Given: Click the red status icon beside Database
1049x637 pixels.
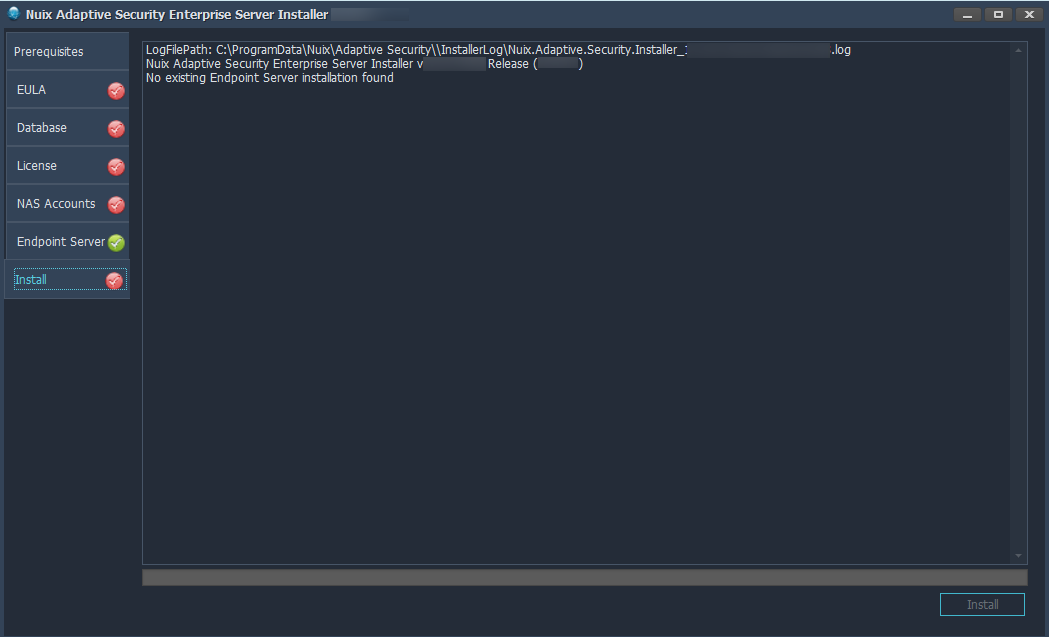Looking at the screenshot, I should tap(116, 128).
